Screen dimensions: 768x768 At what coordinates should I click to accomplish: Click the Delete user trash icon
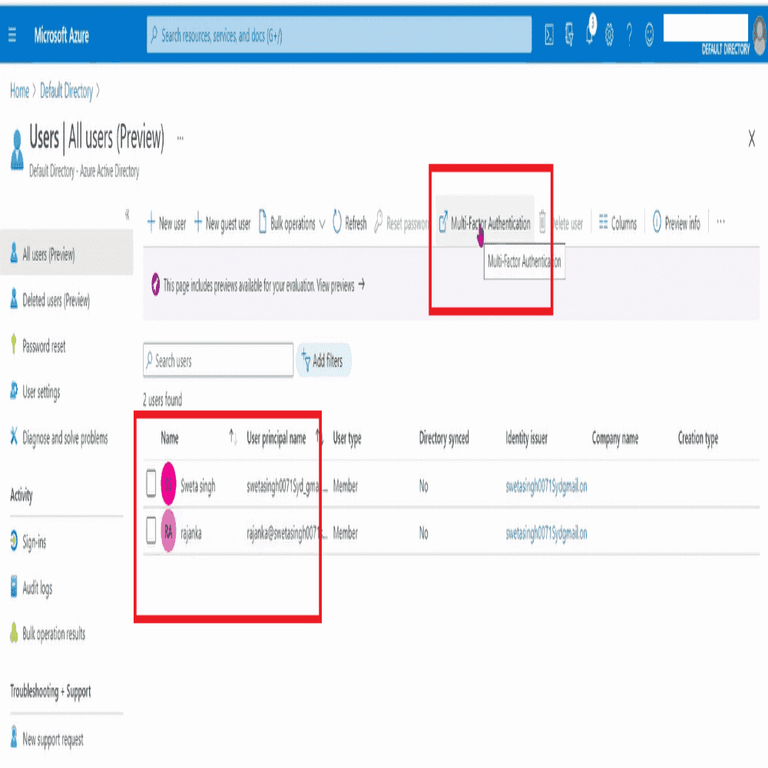point(543,222)
